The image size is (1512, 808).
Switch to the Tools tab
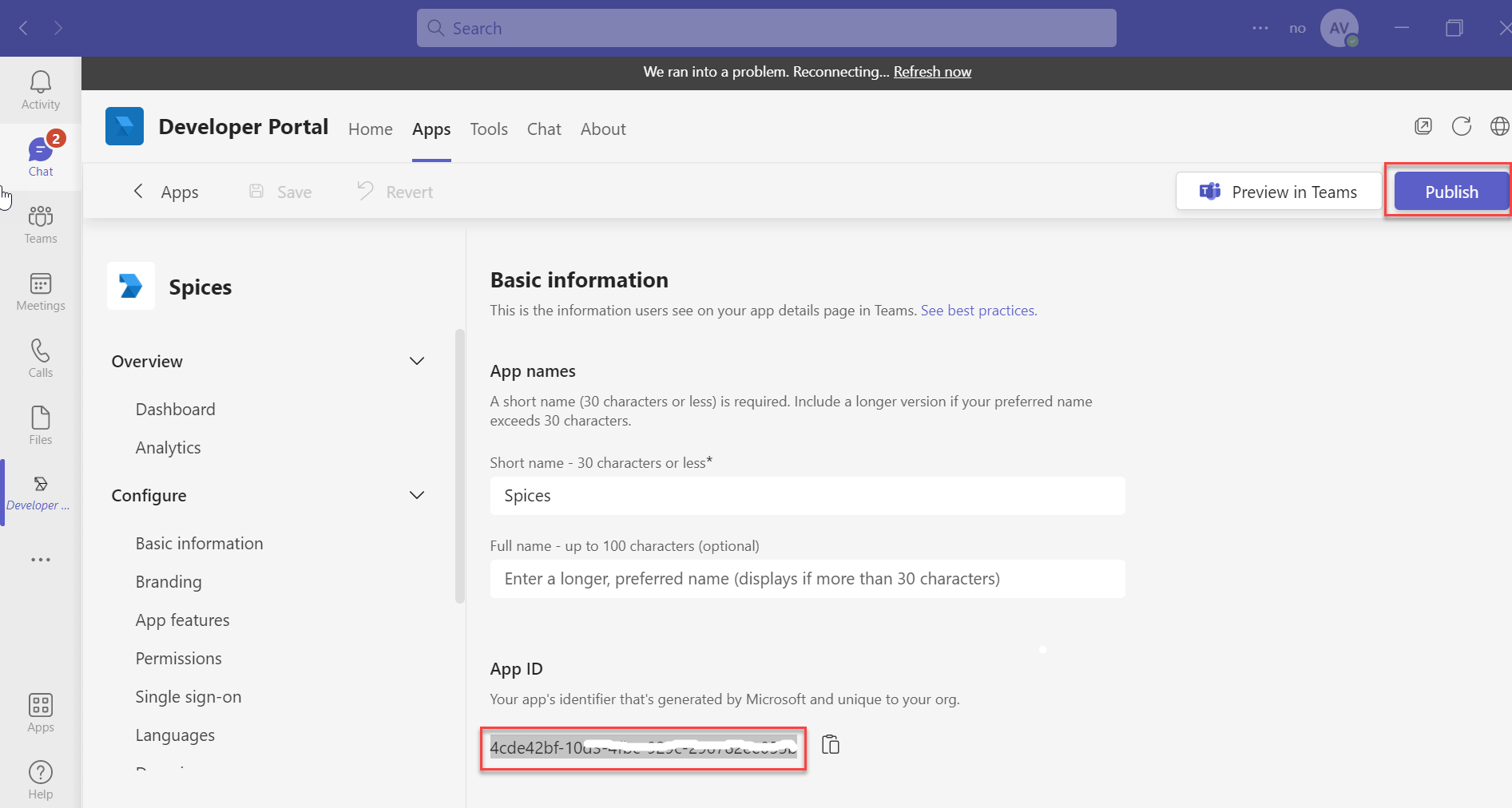(x=489, y=129)
